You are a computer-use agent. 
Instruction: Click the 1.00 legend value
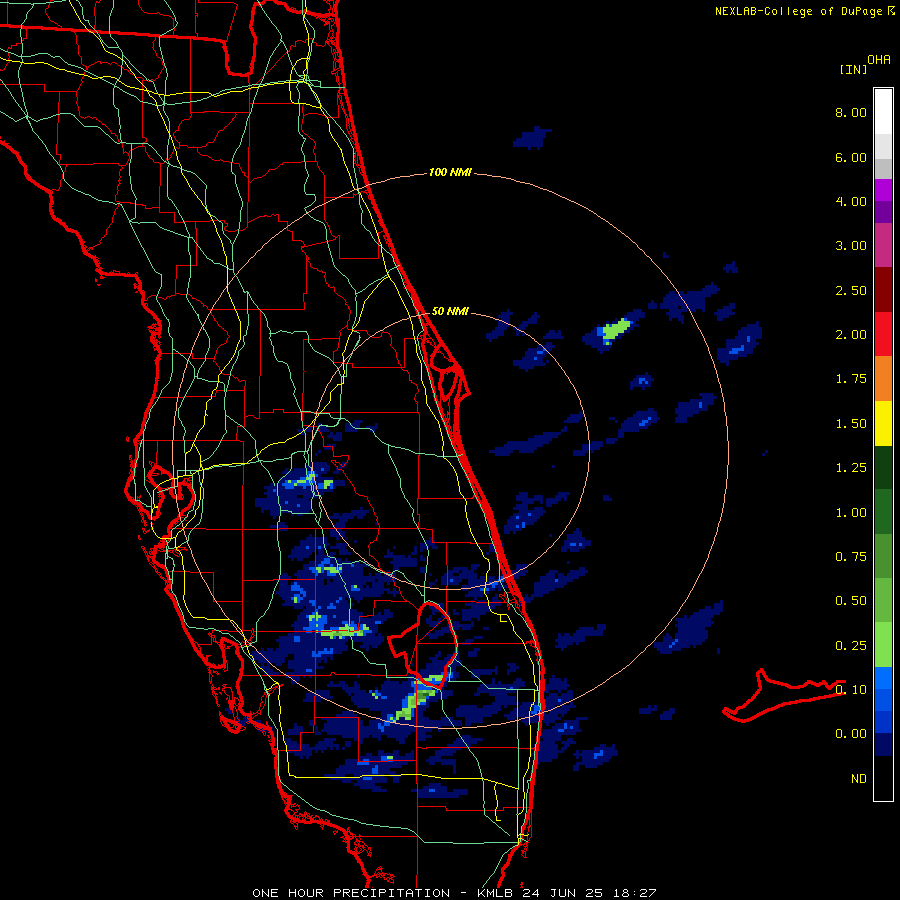(x=851, y=513)
